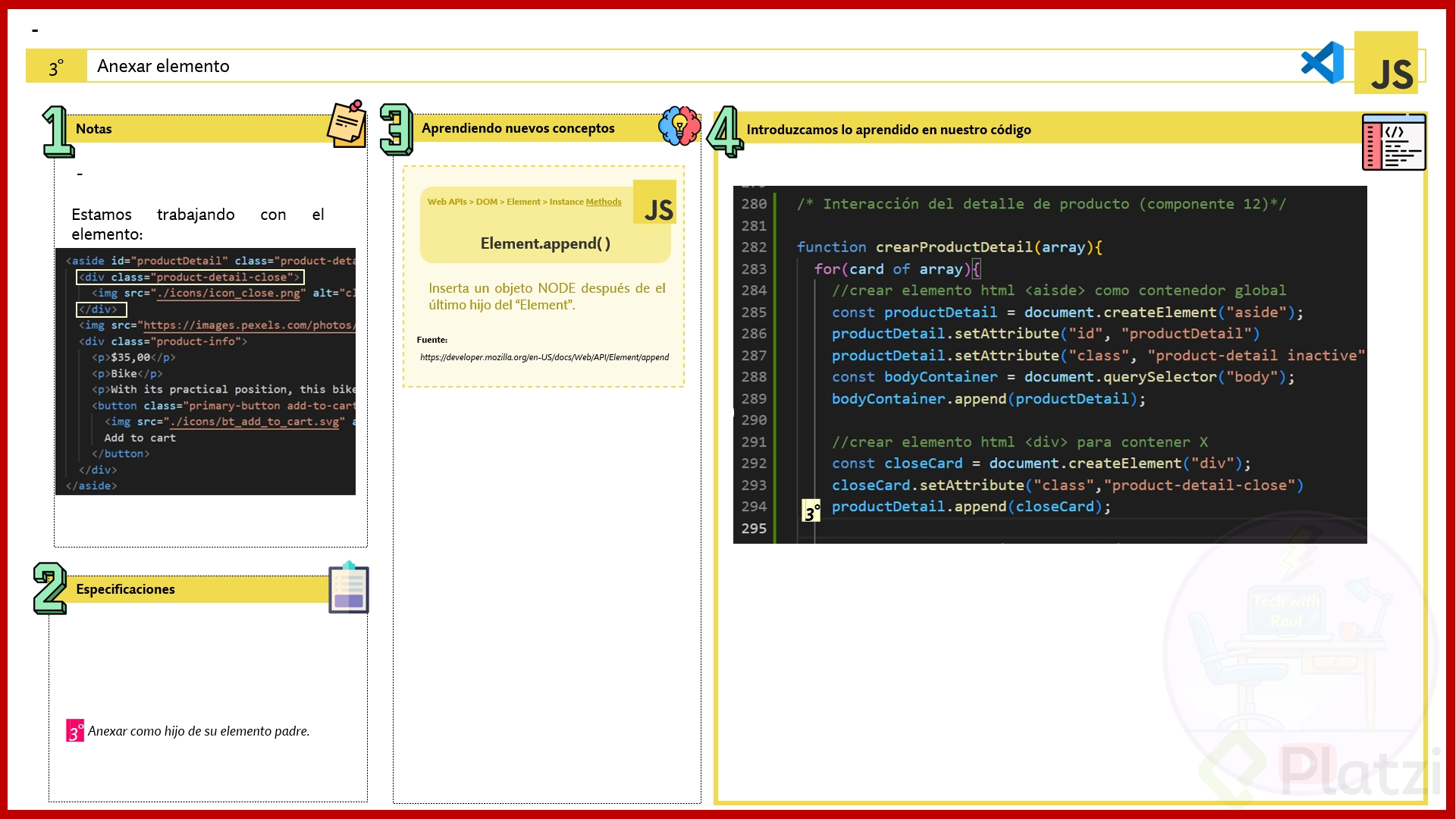
Task: Click the 'Add to cart' text in HTML snippet
Action: pos(140,438)
